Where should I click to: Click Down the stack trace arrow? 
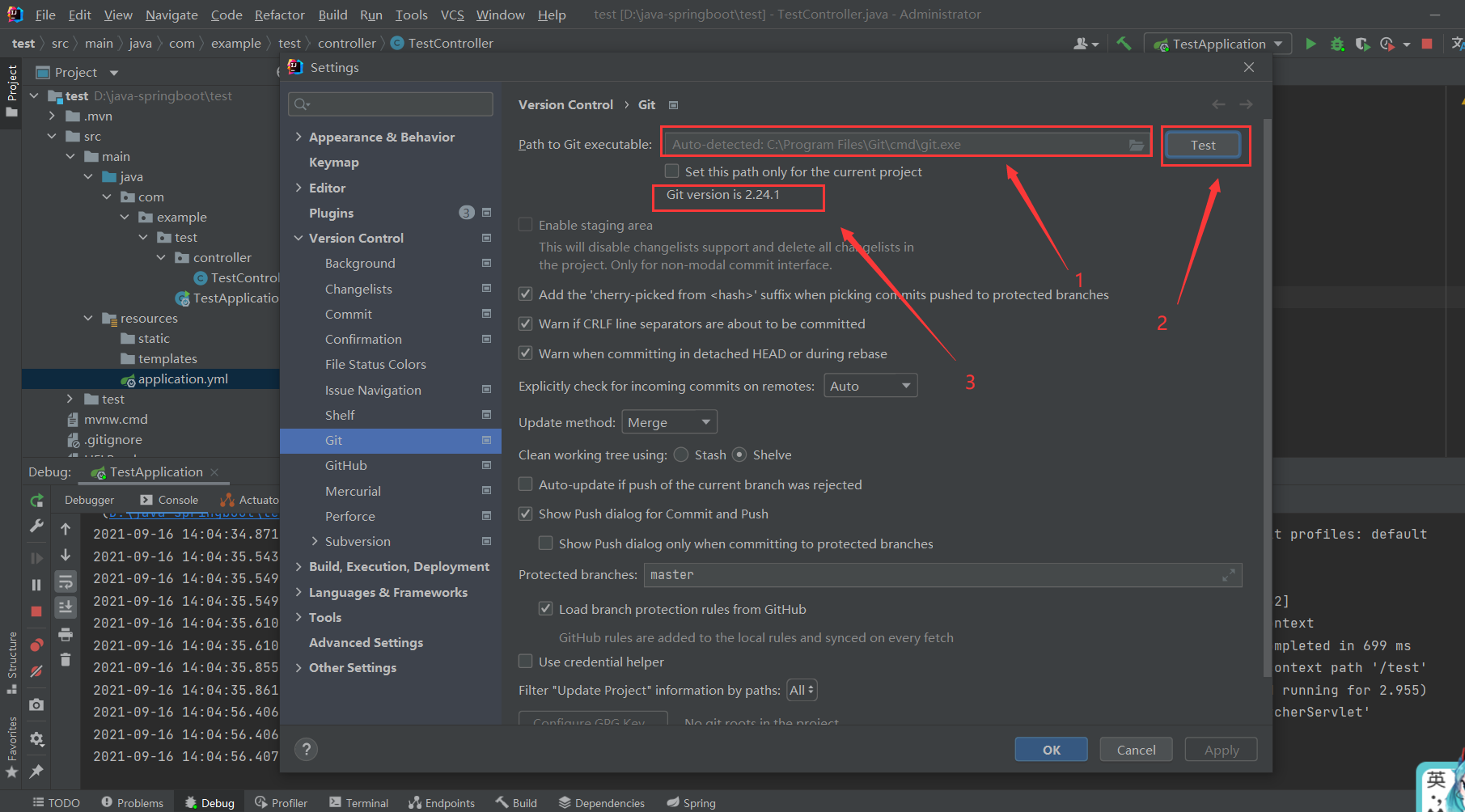click(66, 556)
